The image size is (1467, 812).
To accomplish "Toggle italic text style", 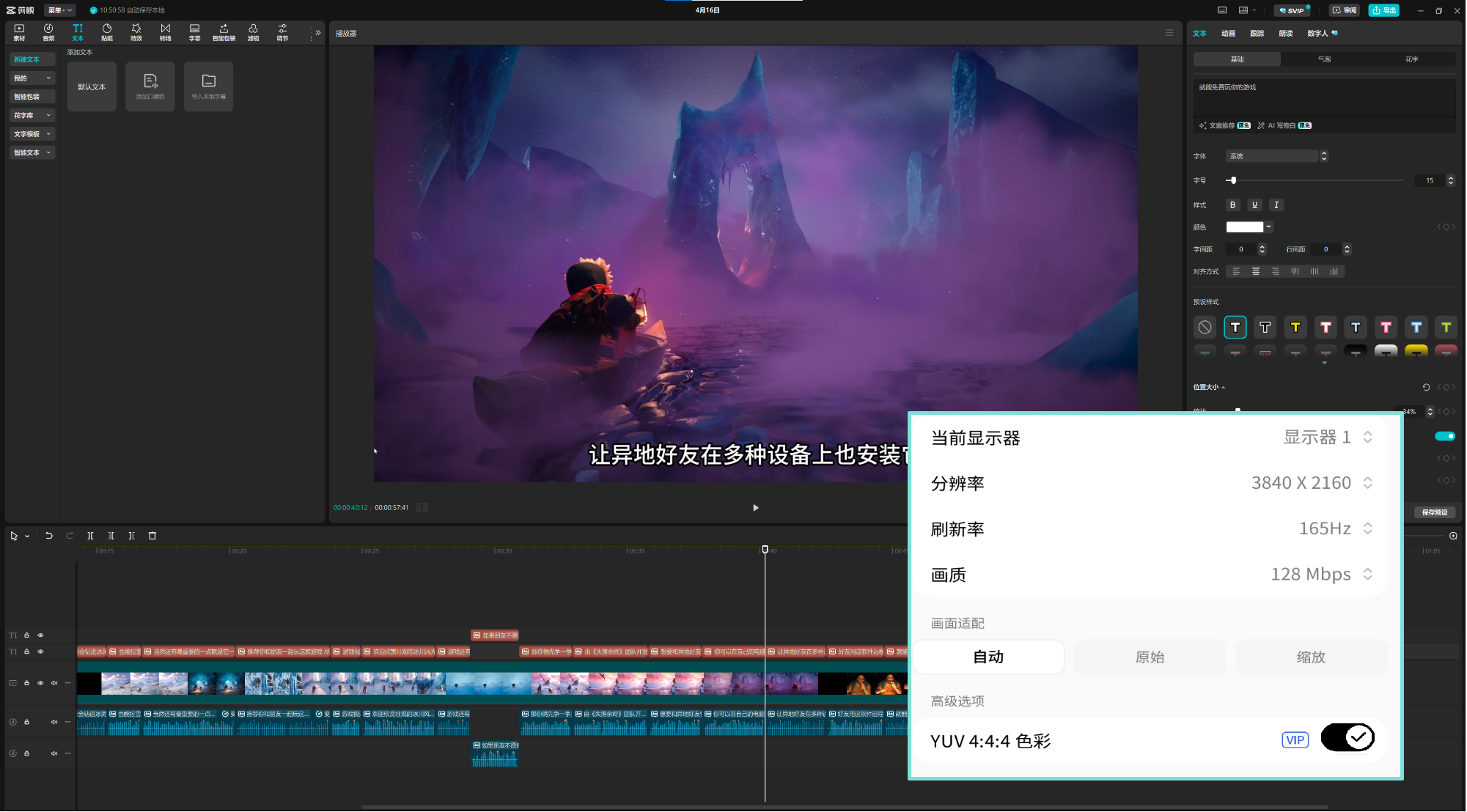I will pos(1276,205).
